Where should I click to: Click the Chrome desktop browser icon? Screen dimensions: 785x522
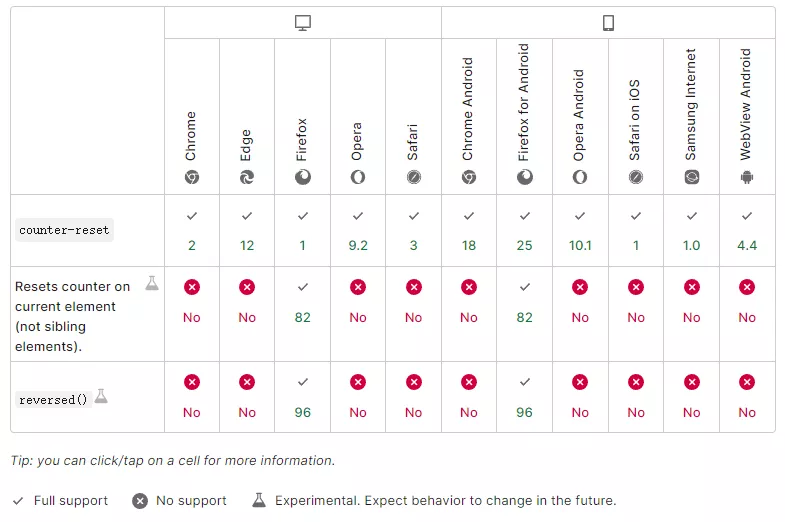(191, 177)
